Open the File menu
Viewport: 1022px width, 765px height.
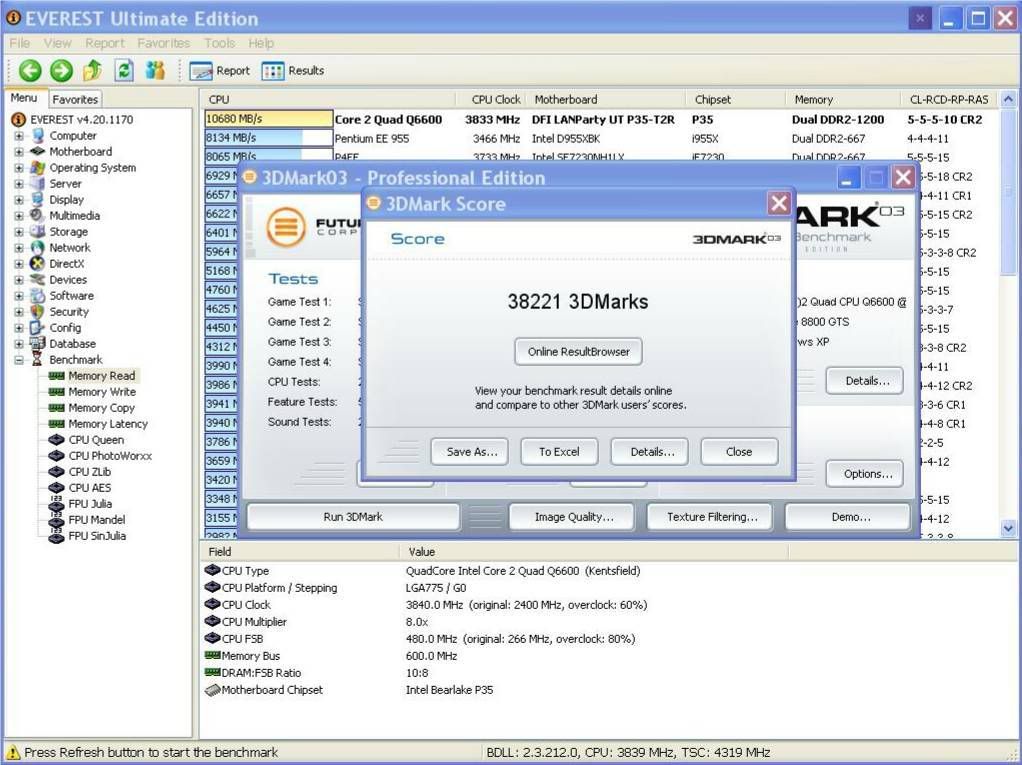click(x=20, y=43)
